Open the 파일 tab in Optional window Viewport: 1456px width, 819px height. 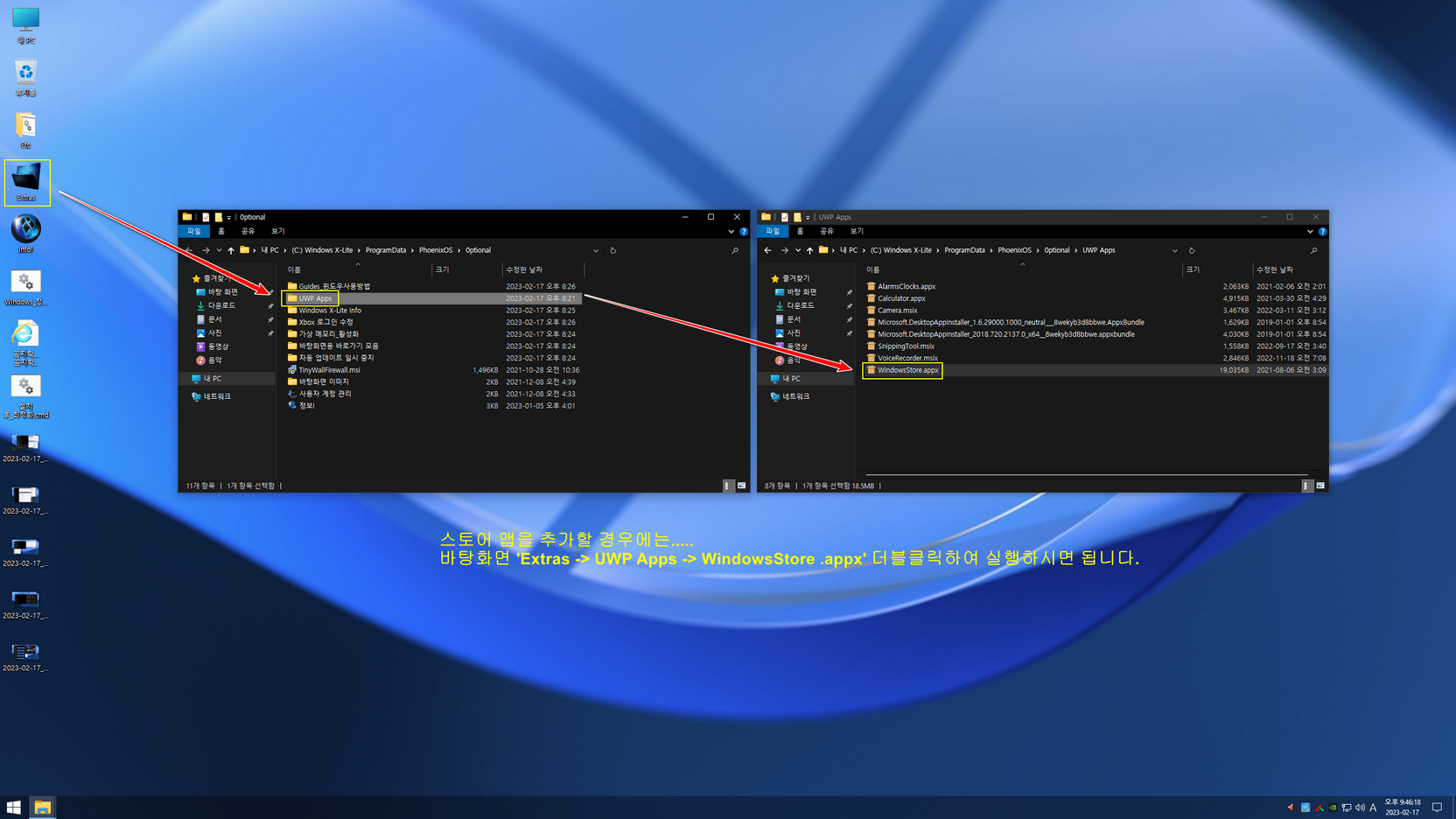[193, 231]
